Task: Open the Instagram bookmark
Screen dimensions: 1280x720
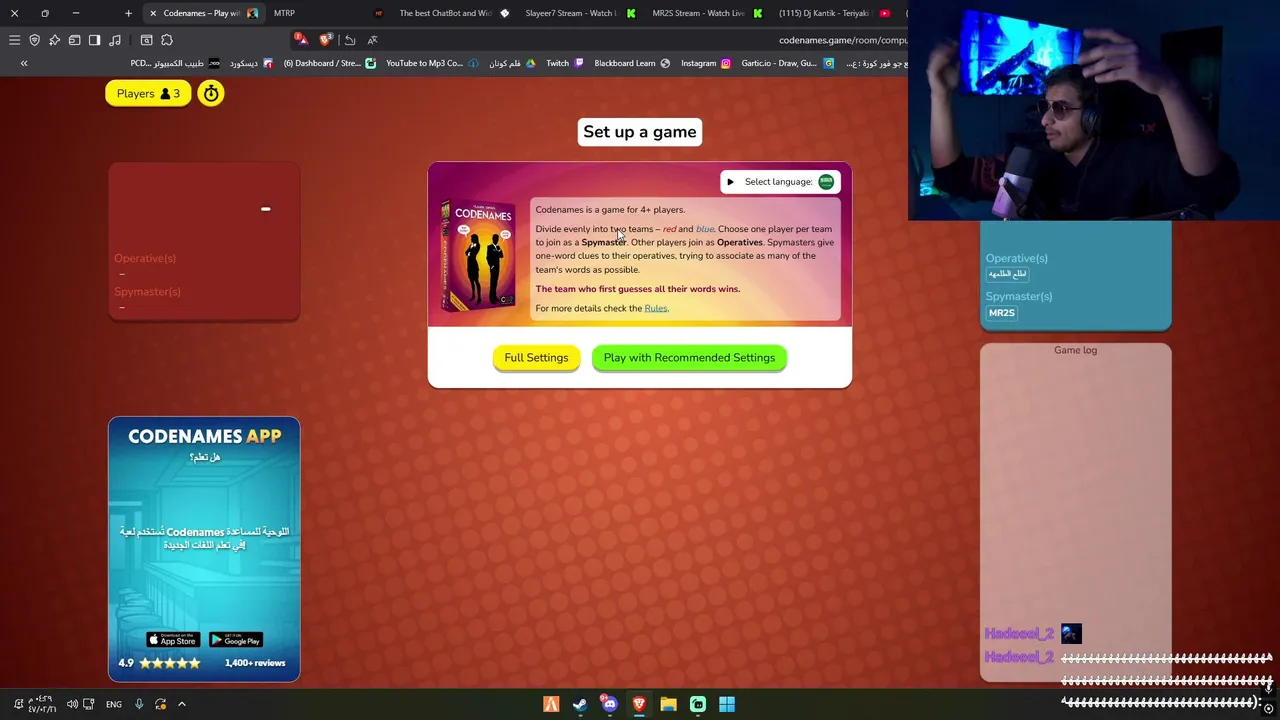Action: tap(706, 63)
